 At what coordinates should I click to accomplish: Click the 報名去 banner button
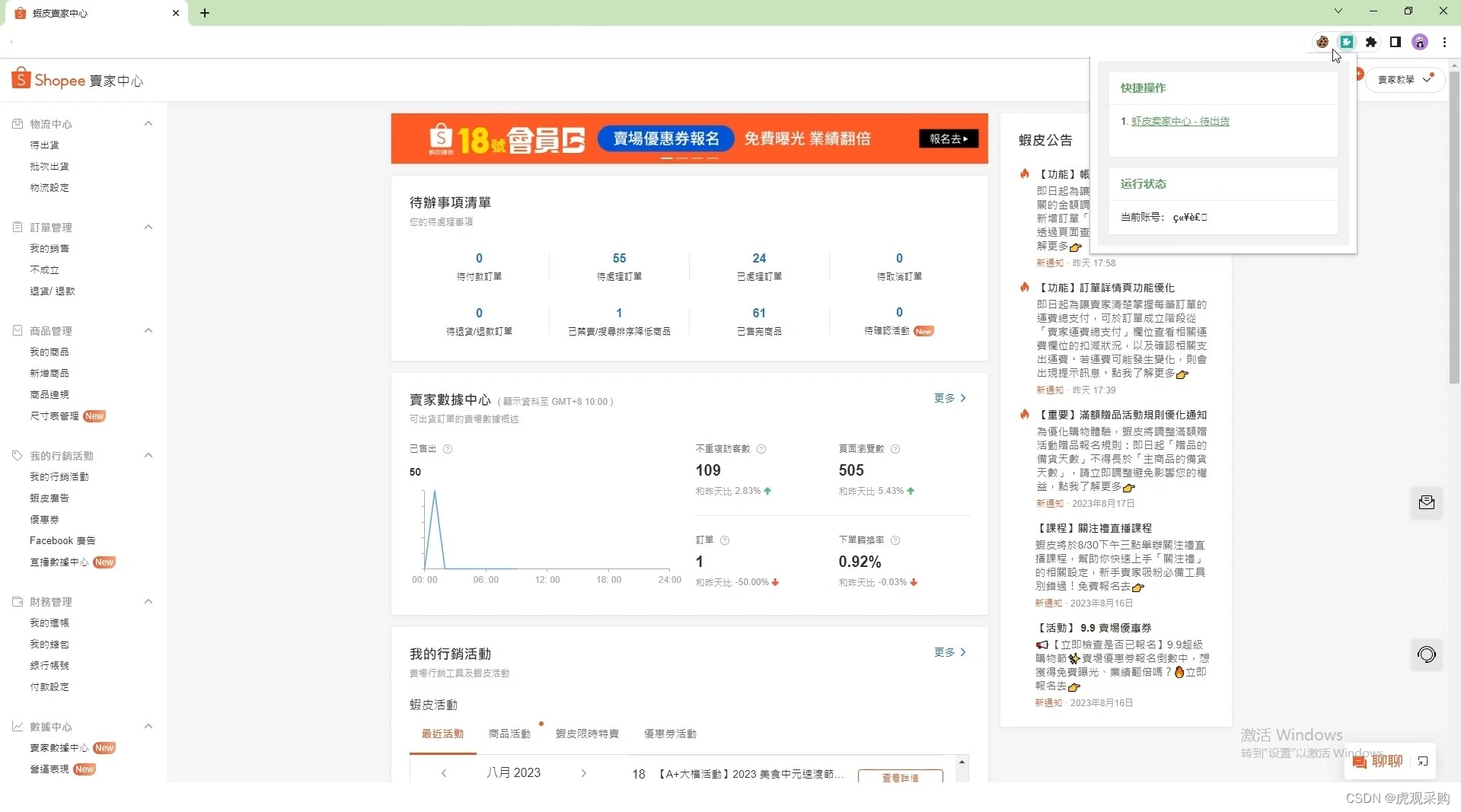949,139
